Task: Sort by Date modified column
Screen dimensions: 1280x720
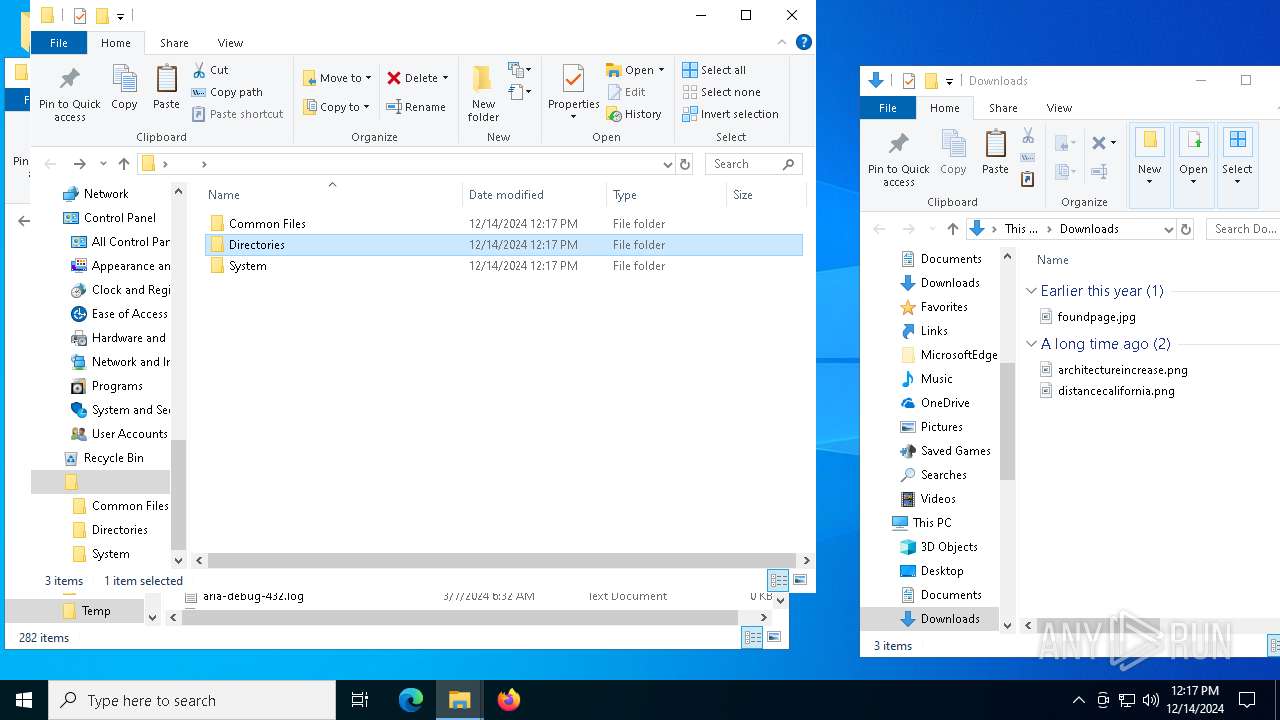Action: click(x=534, y=195)
